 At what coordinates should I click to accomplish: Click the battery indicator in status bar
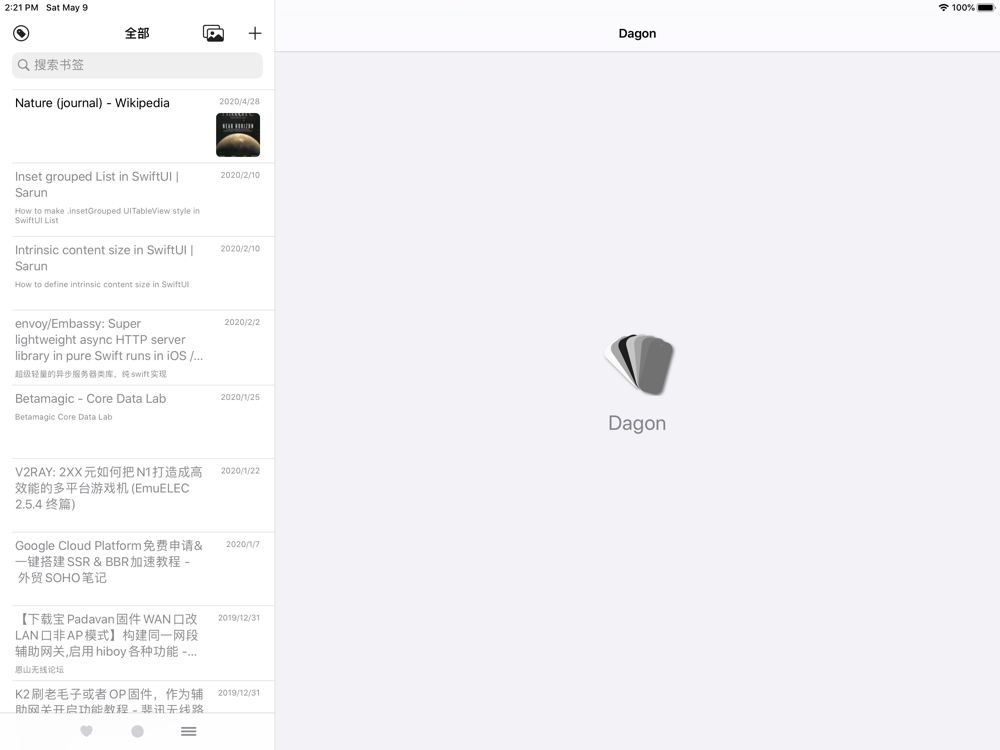986,8
